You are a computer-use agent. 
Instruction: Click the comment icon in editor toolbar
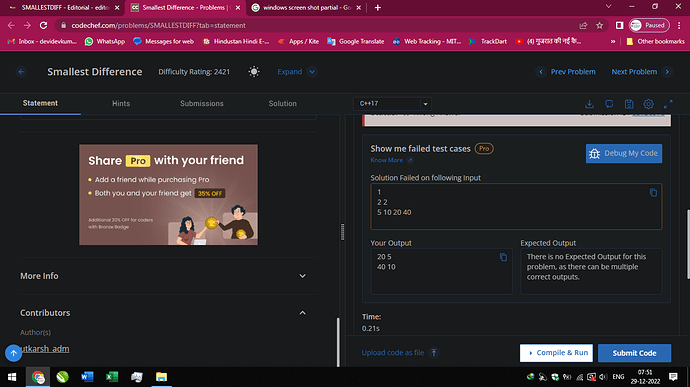609,104
